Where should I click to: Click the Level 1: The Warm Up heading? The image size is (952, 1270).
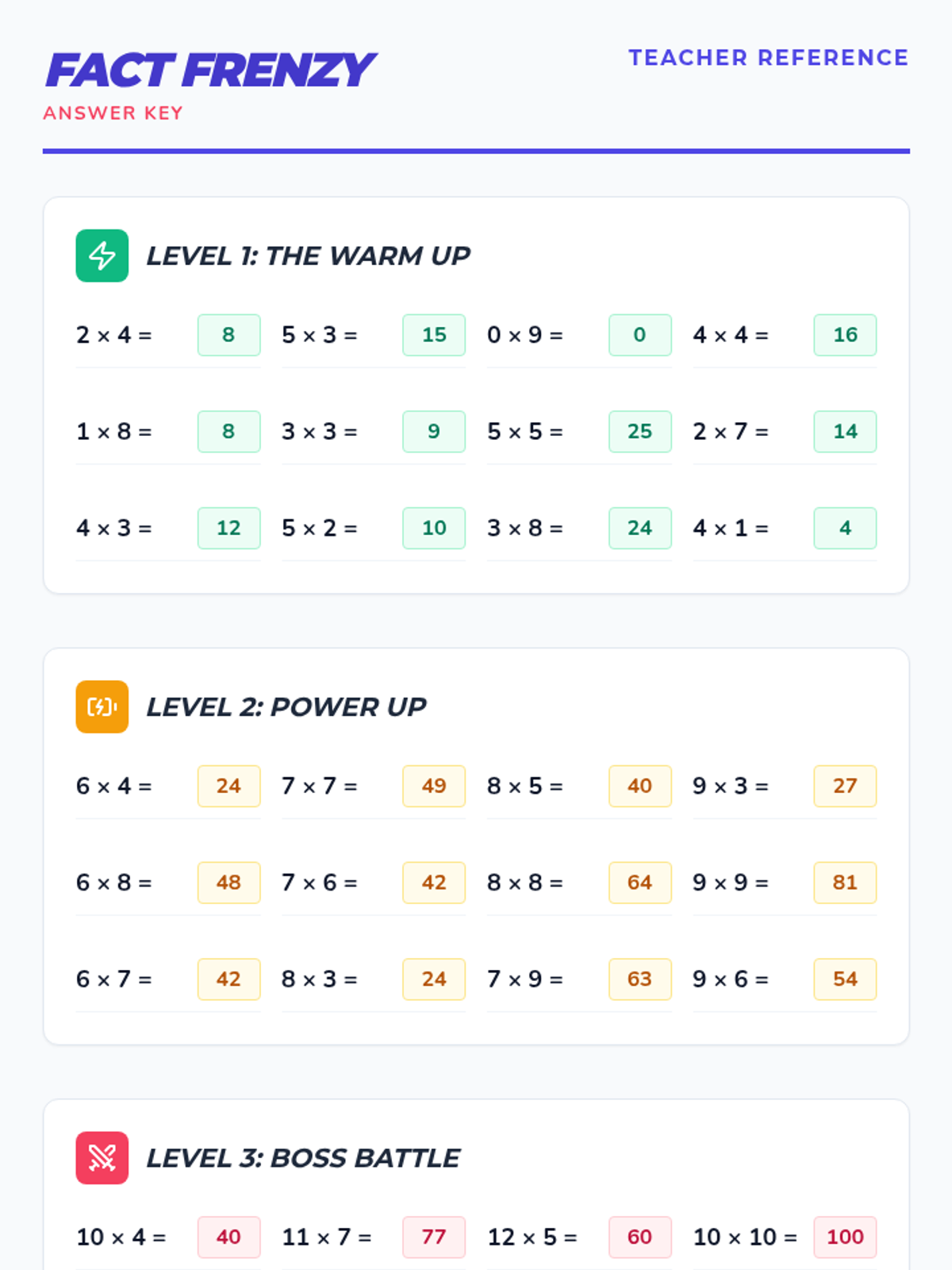309,256
